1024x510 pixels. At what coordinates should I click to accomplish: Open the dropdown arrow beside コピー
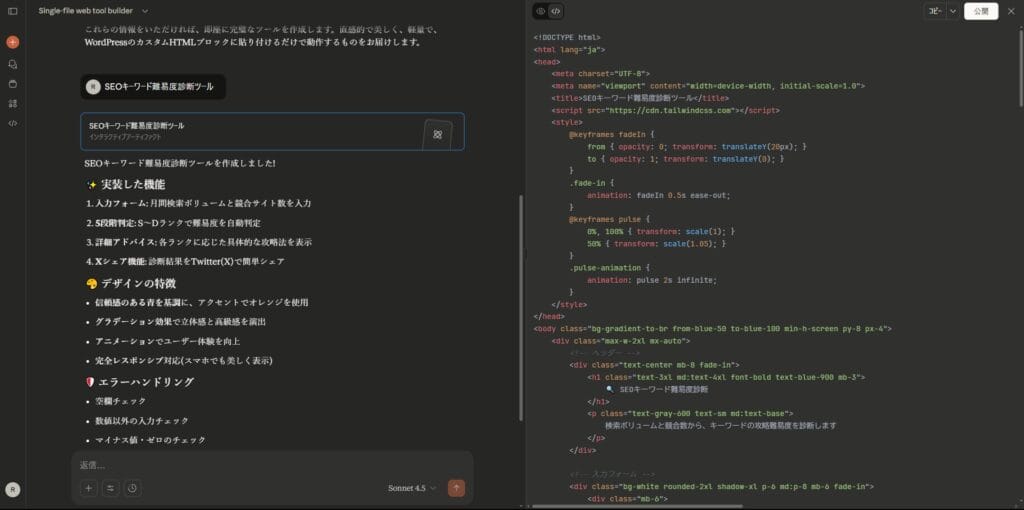click(953, 11)
